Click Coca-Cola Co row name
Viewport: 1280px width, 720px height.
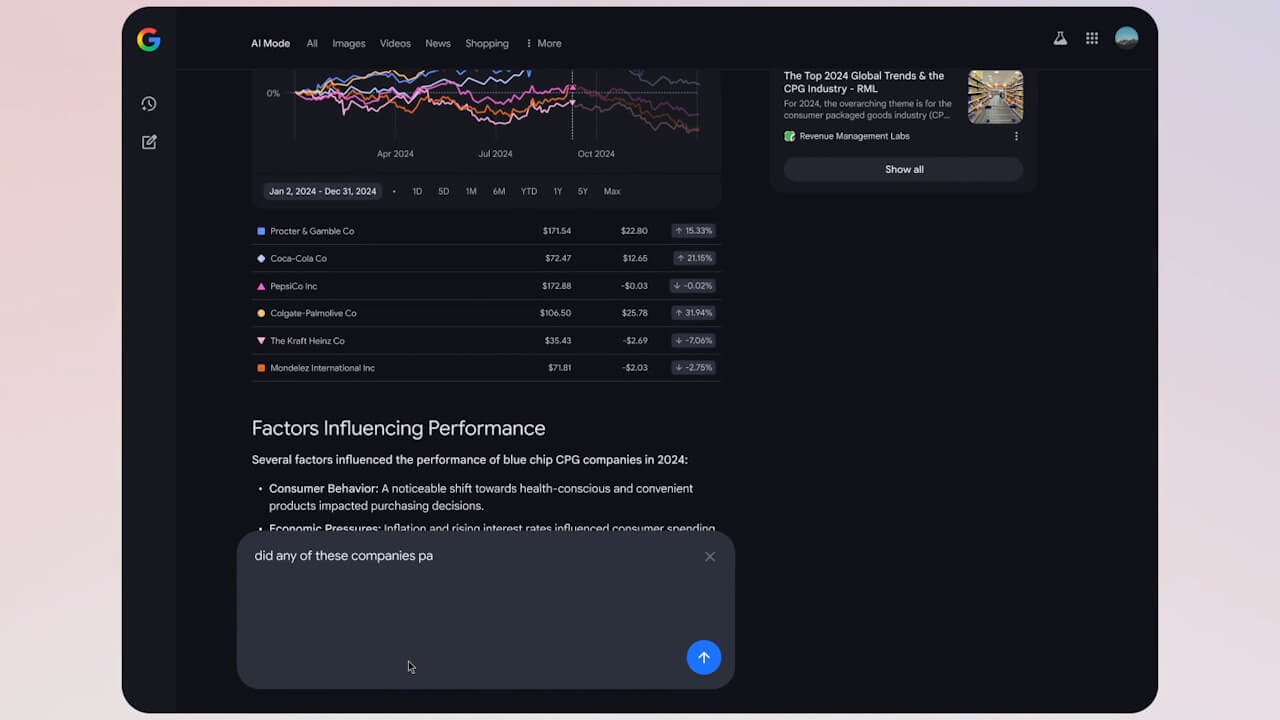[x=298, y=258]
